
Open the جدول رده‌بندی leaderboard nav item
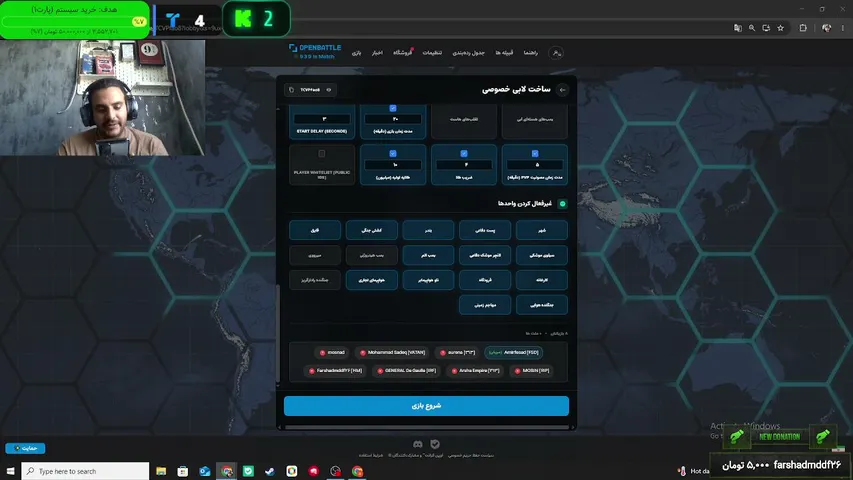click(468, 53)
